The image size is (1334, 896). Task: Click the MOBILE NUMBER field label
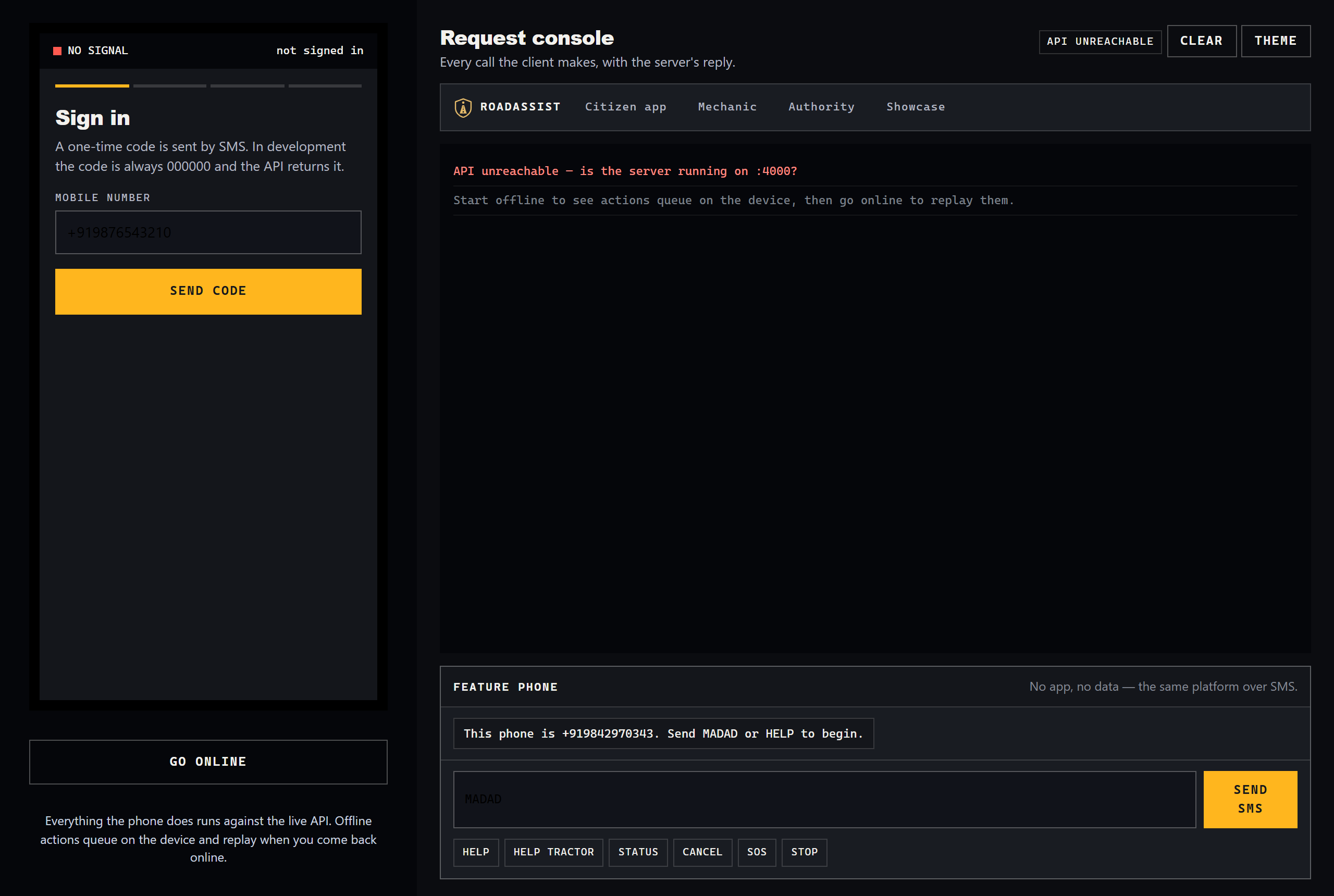tap(103, 198)
